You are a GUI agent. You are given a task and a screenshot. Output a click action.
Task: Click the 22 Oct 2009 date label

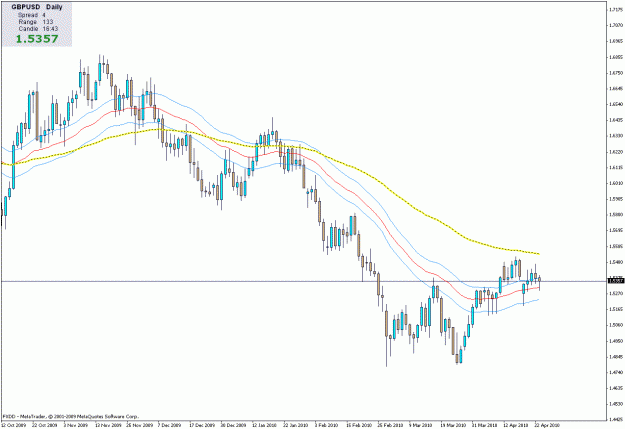point(45,425)
